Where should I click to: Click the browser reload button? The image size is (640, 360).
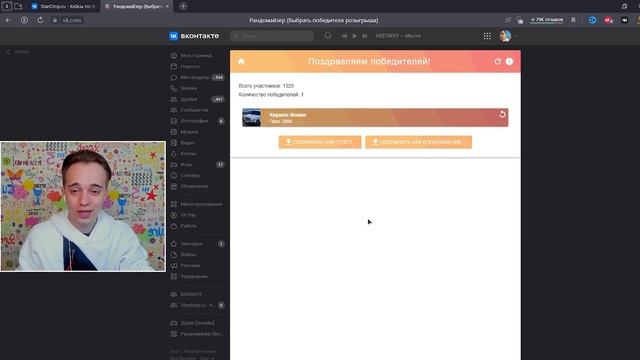(x=40, y=20)
